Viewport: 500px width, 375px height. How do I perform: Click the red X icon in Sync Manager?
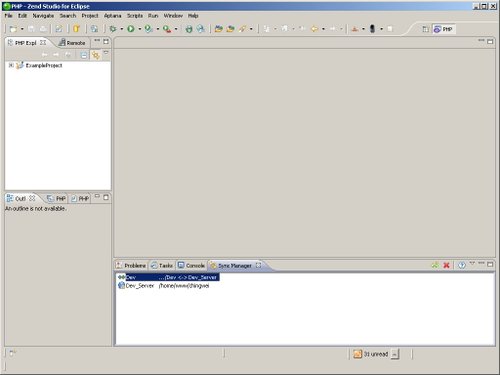coord(446,265)
